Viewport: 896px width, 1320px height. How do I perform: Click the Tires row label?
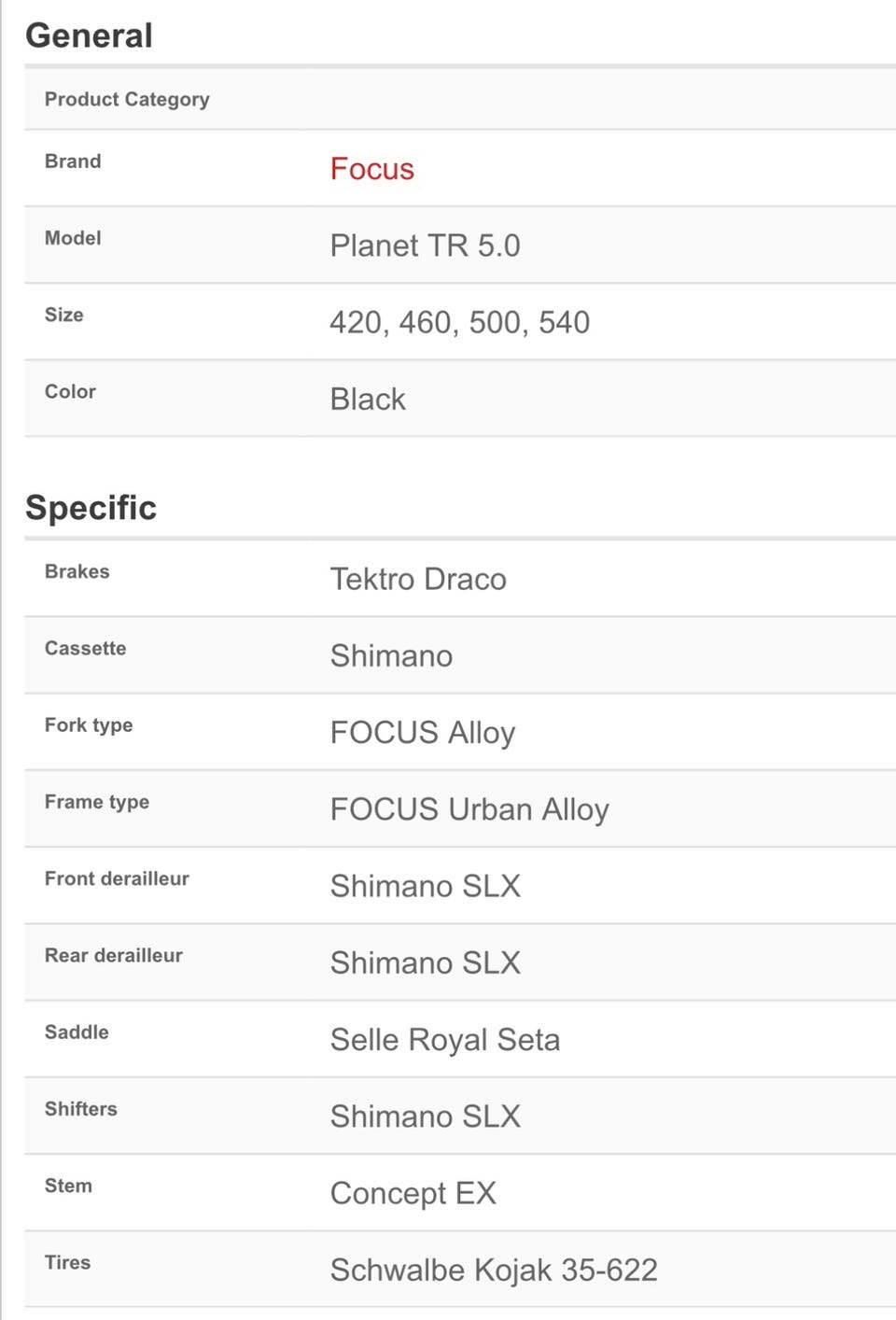[x=67, y=1262]
